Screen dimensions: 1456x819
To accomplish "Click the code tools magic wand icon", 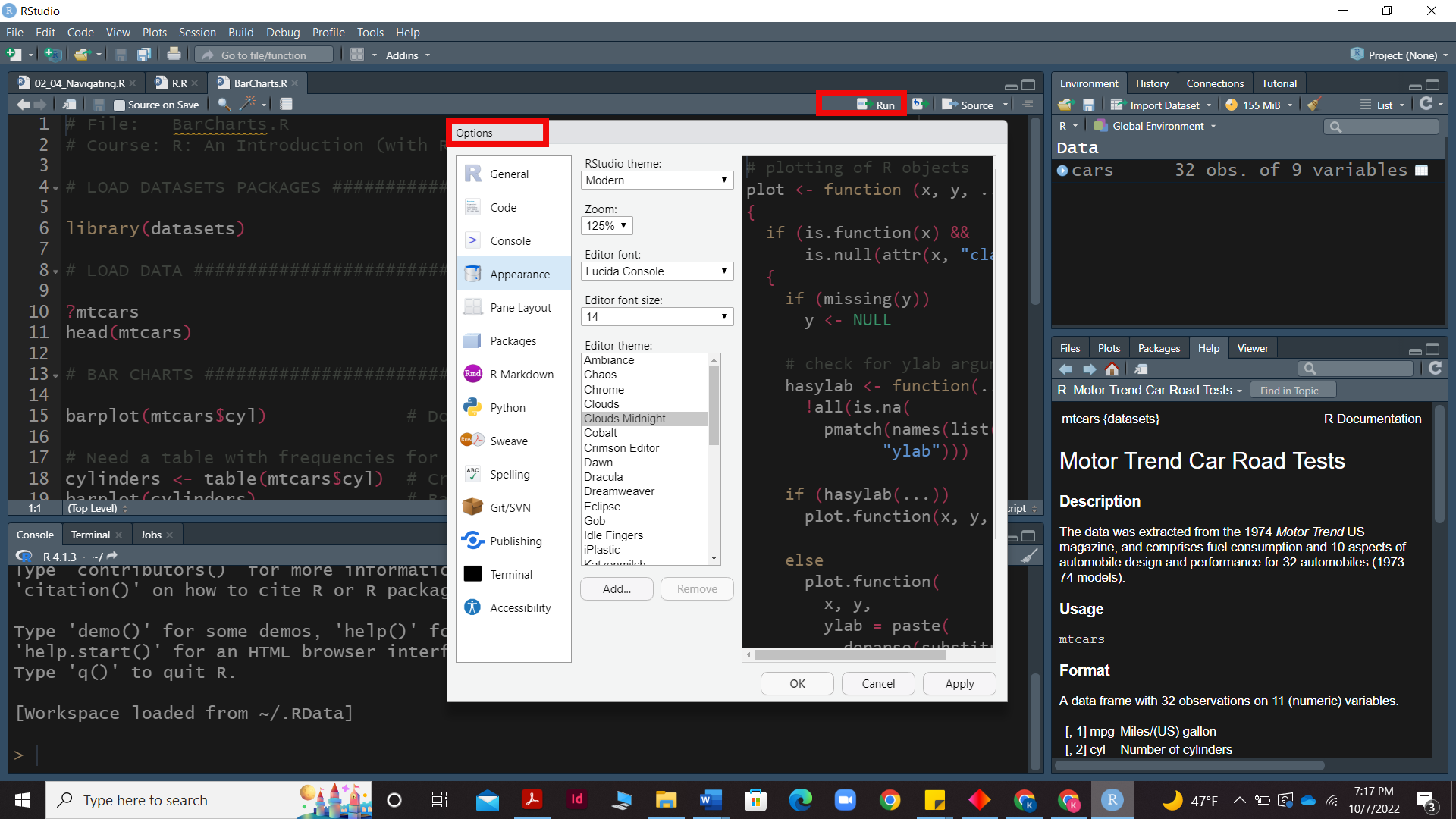I will 248,105.
